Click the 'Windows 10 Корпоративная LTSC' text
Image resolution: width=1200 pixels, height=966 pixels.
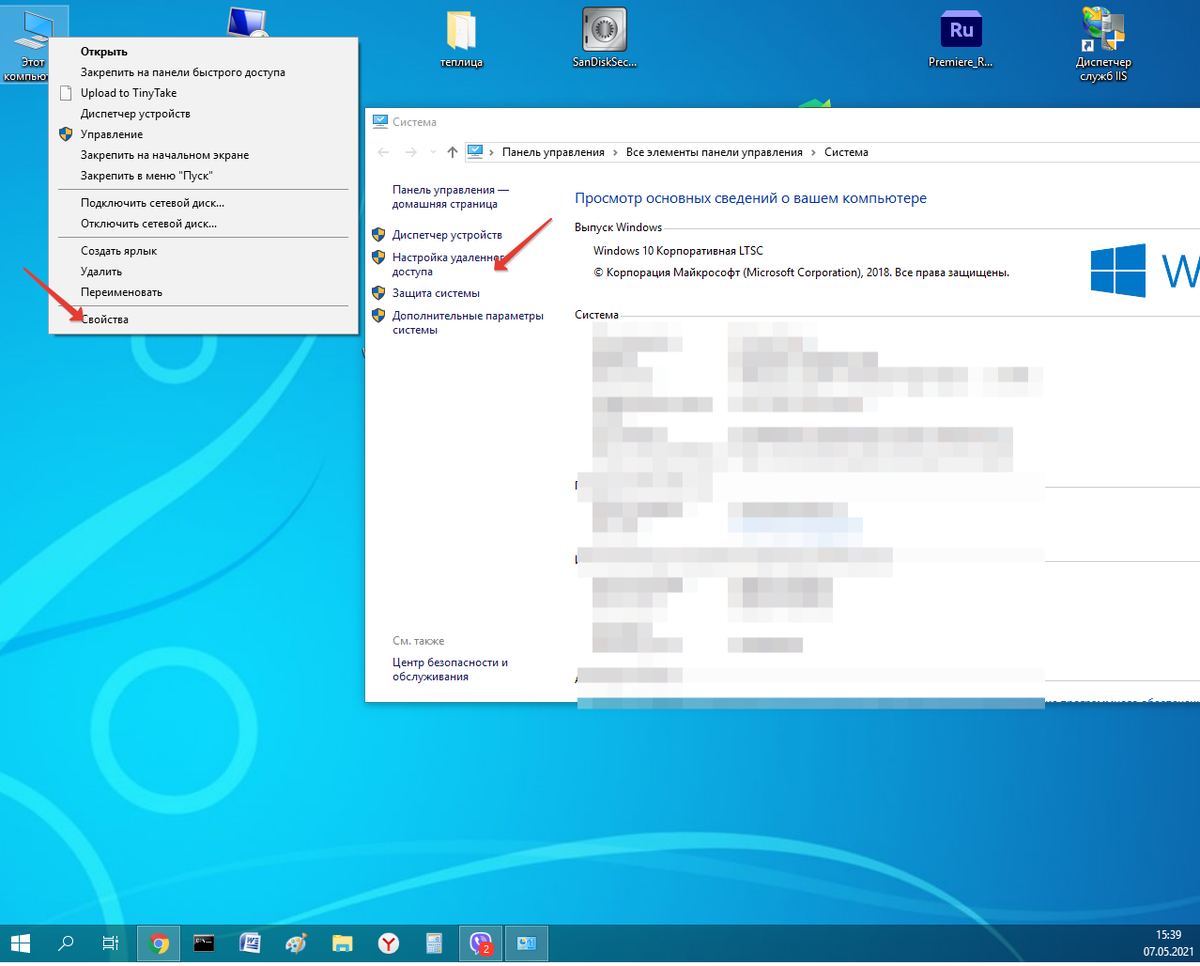(678, 250)
